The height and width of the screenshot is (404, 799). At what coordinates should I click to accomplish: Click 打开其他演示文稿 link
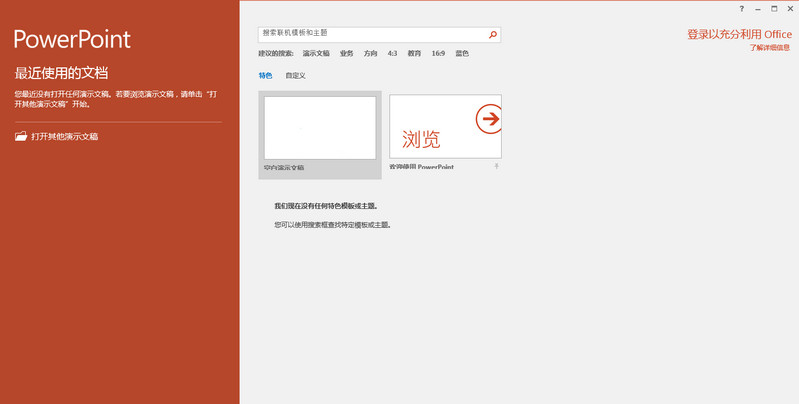click(65, 137)
